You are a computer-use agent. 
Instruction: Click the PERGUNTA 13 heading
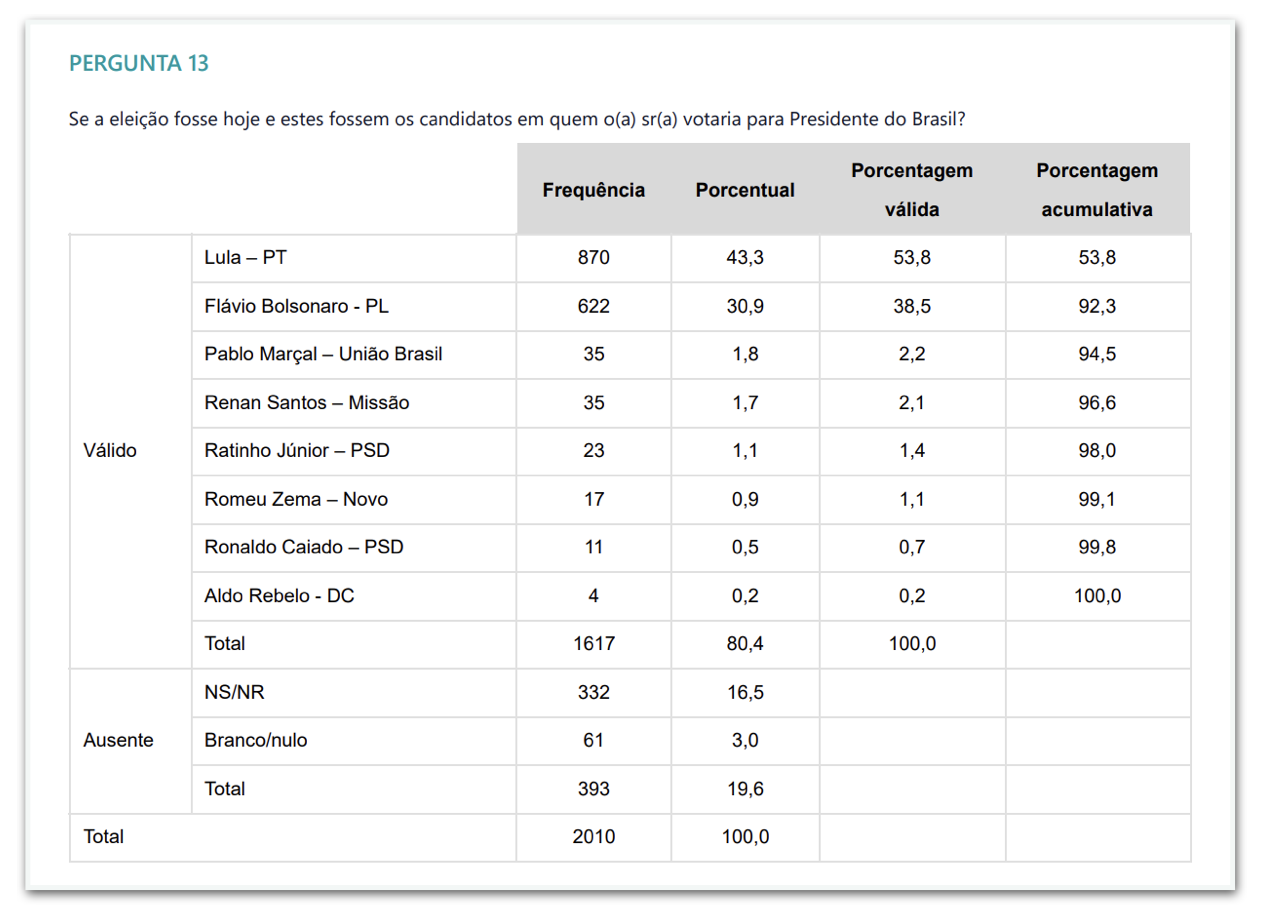[x=139, y=64]
